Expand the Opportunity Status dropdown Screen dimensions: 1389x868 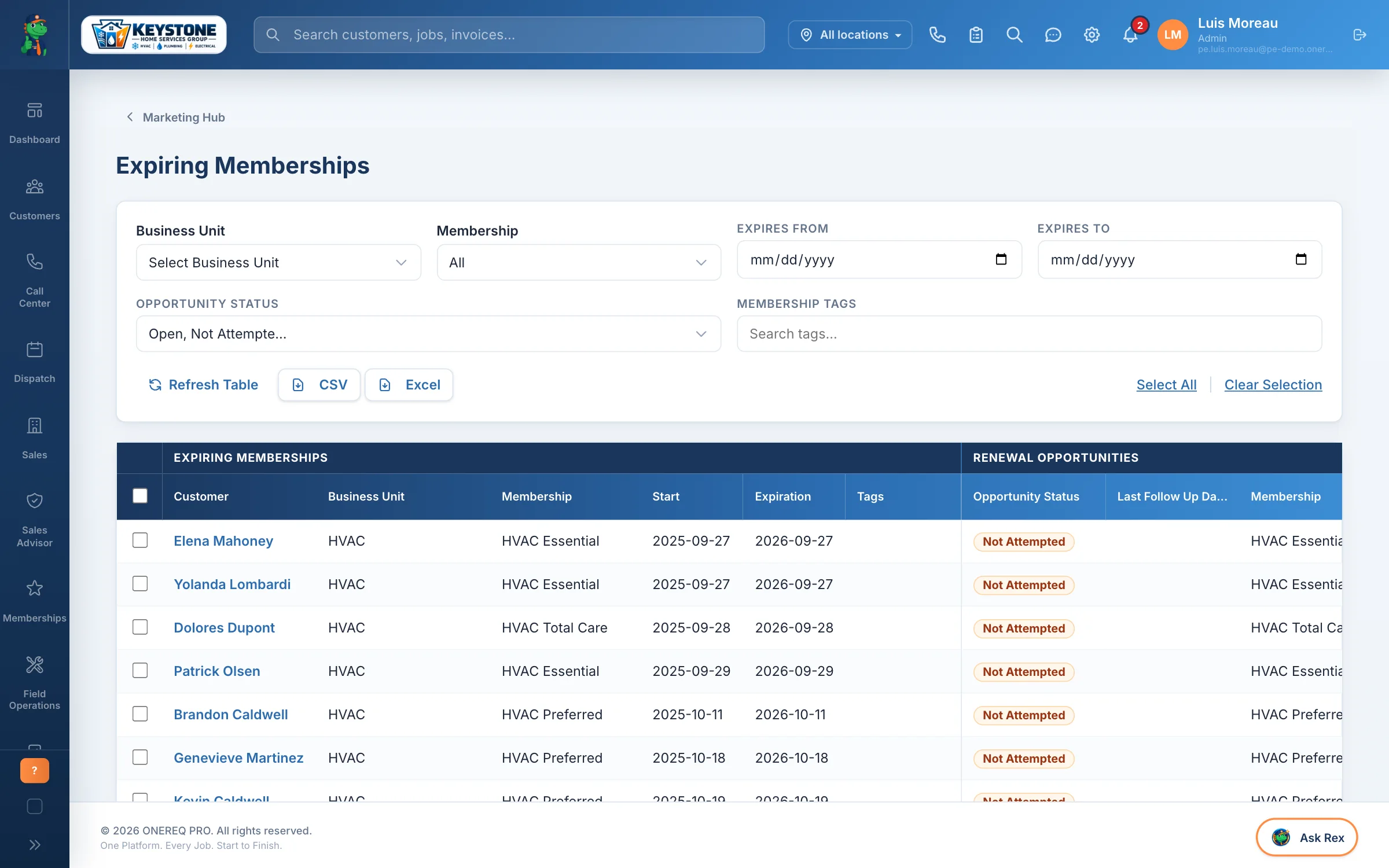(428, 334)
